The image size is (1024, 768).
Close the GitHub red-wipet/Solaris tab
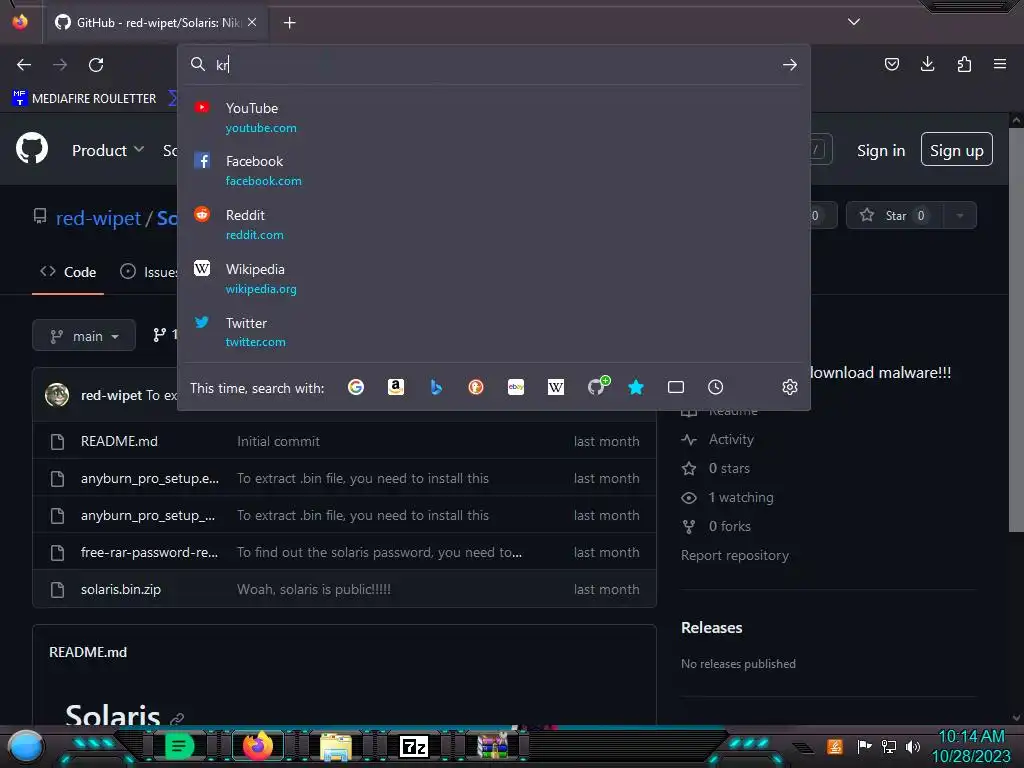252,22
